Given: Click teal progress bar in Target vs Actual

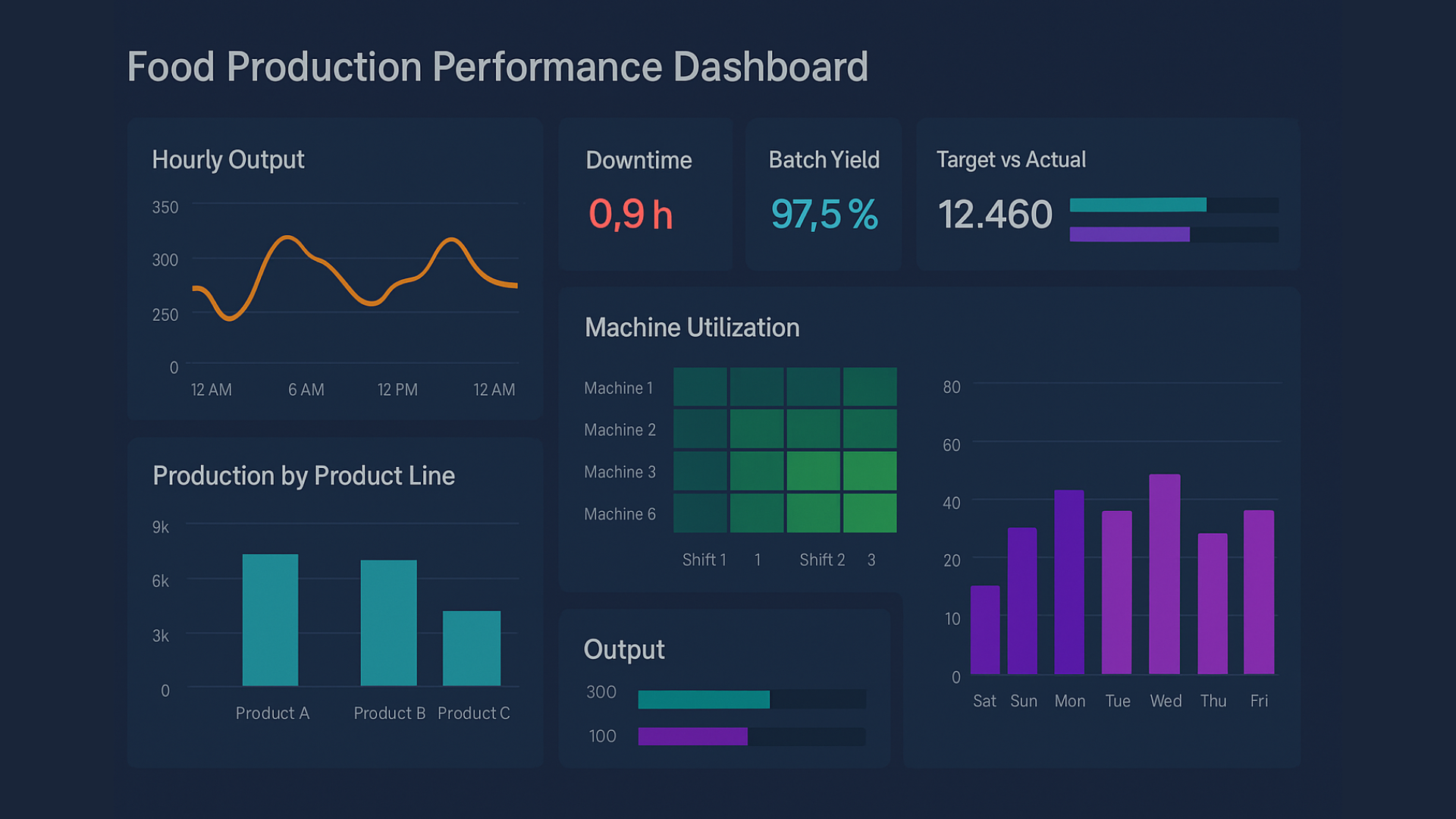Looking at the screenshot, I should point(1137,205).
